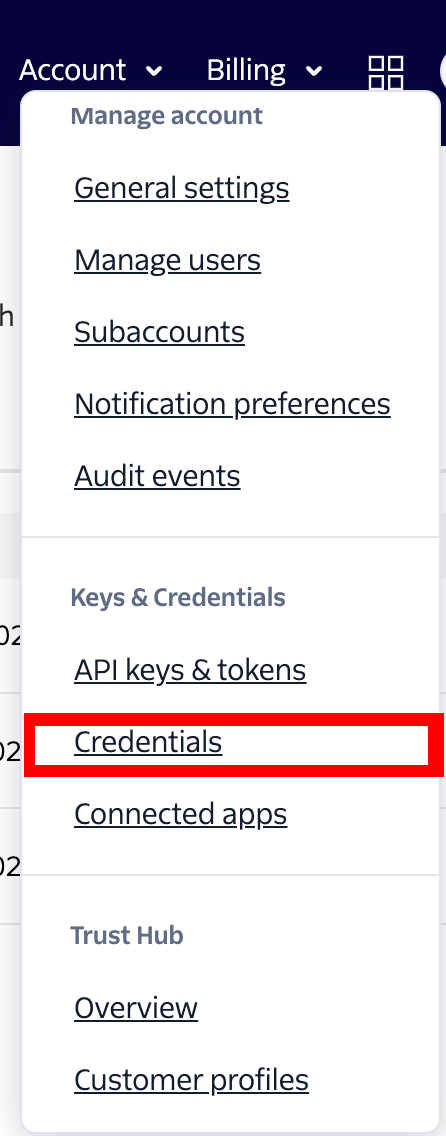Click the truncated letter h beside the menu

pyautogui.click(x=7, y=316)
